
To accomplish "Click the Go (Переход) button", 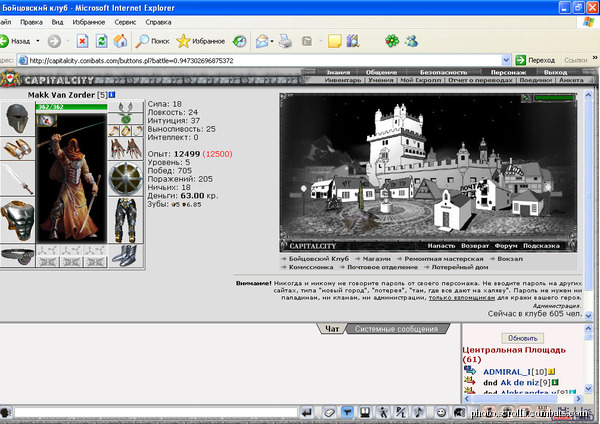I will [535, 60].
